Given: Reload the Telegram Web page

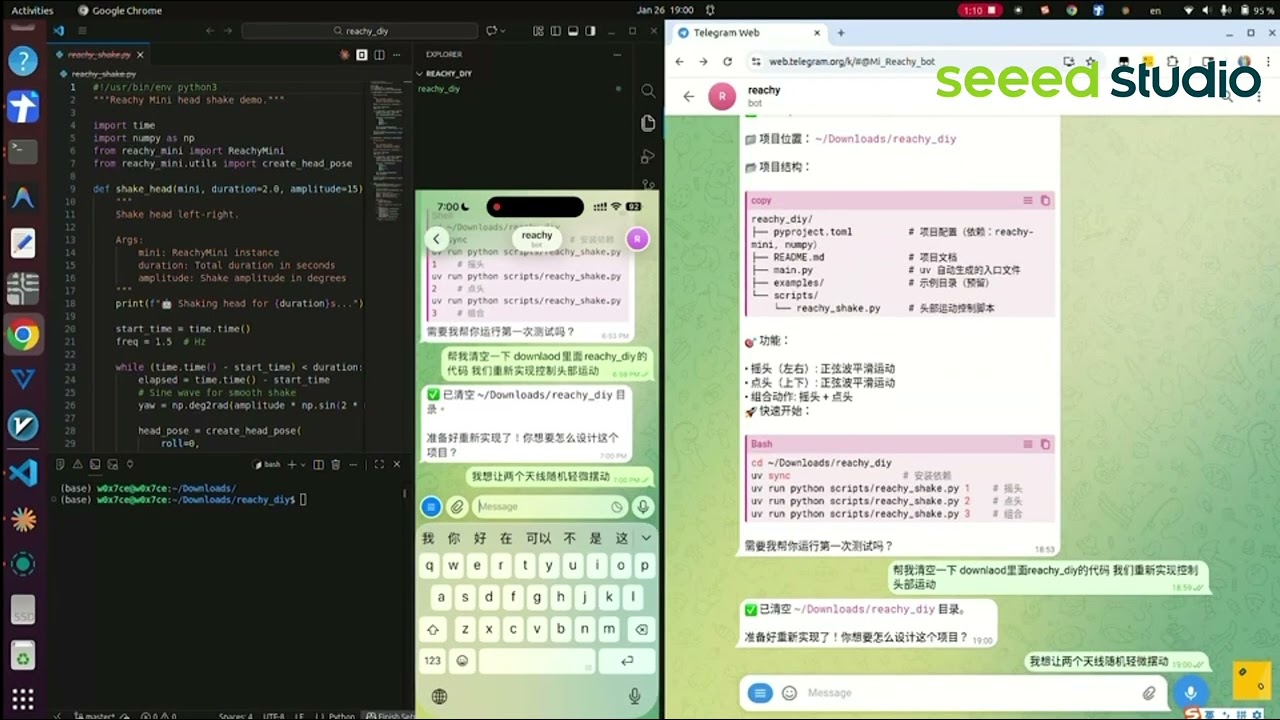Looking at the screenshot, I should [728, 62].
